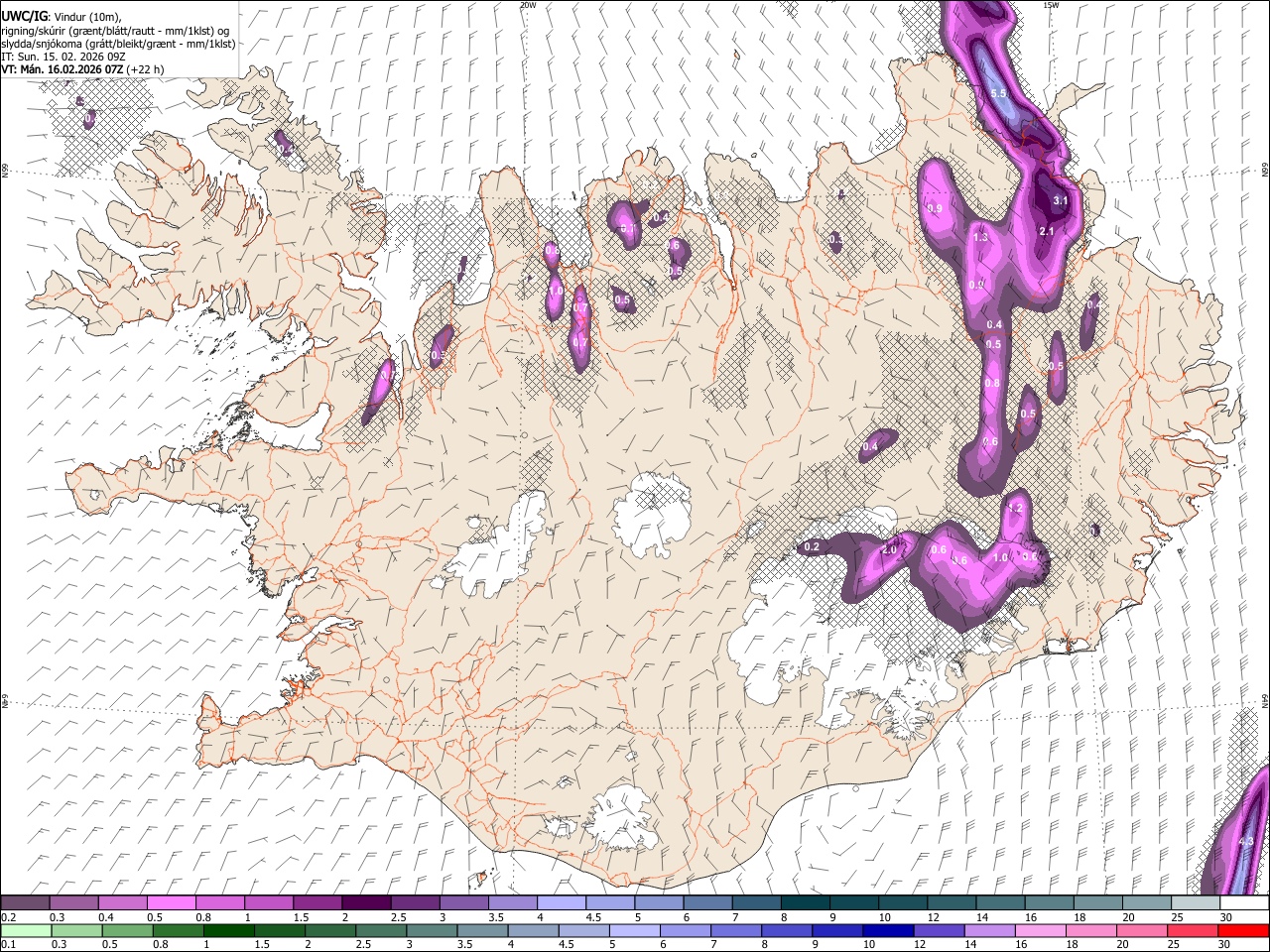Image resolution: width=1270 pixels, height=952 pixels.
Task: Click the 'IT: Sun. 15. 02. 2026 09Z' line
Action: point(63,57)
